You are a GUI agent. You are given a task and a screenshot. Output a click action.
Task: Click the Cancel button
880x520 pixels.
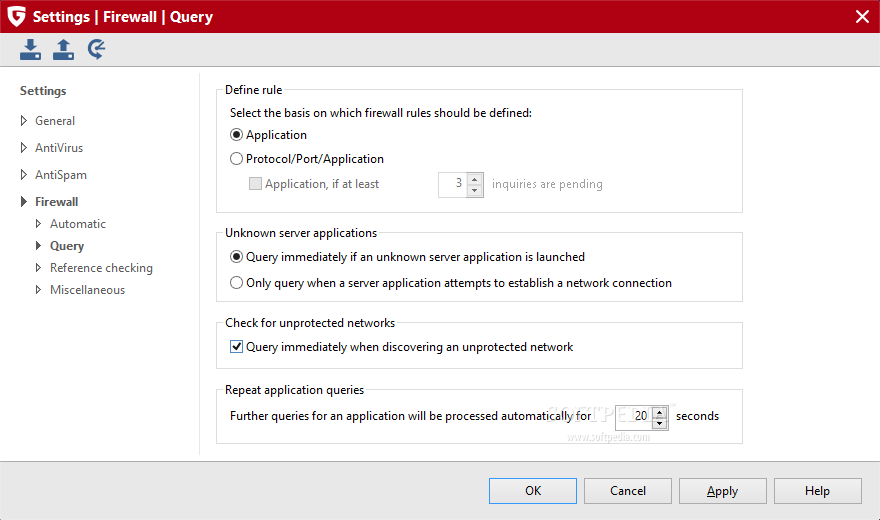[627, 491]
